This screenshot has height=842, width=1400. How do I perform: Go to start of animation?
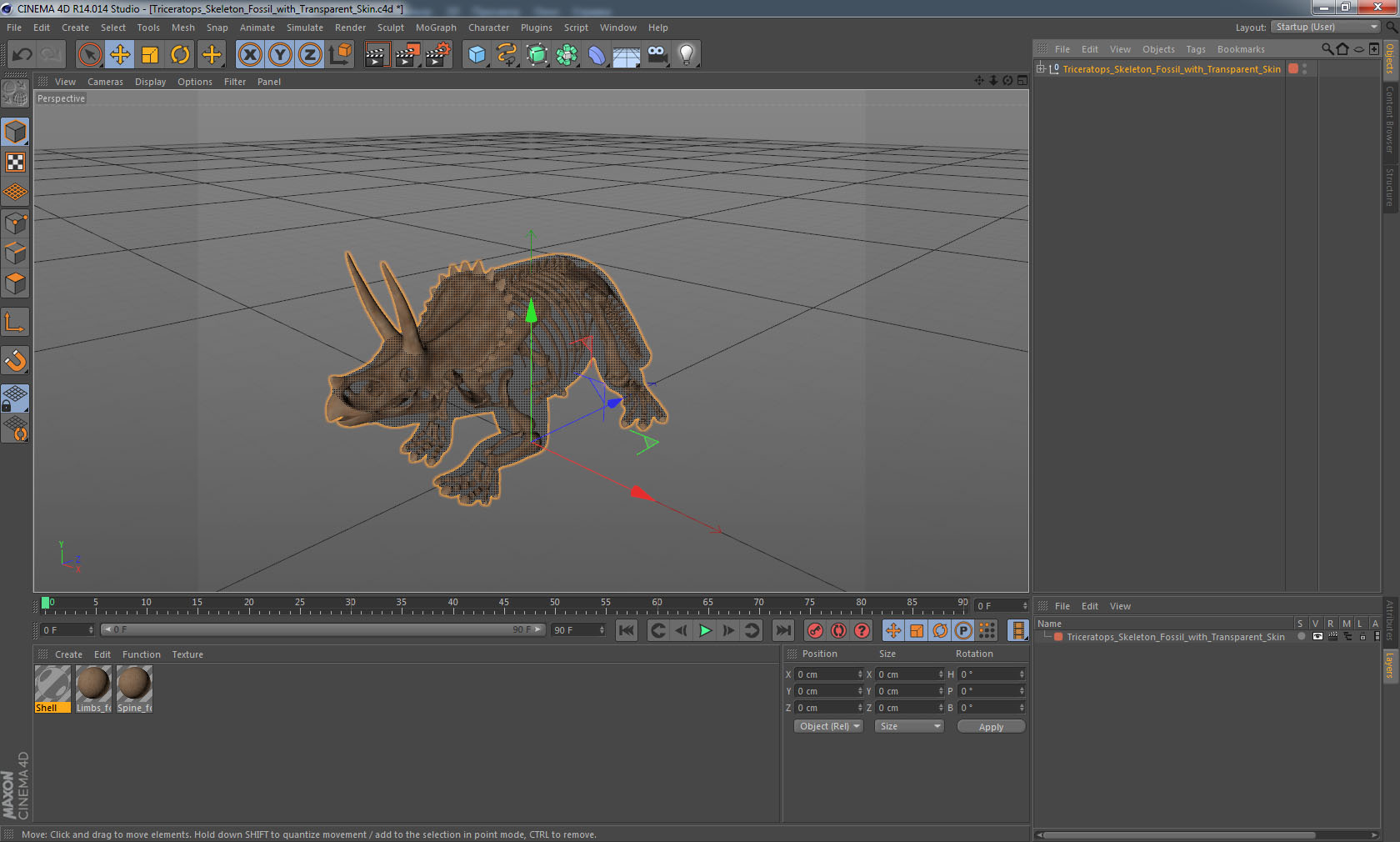[627, 630]
